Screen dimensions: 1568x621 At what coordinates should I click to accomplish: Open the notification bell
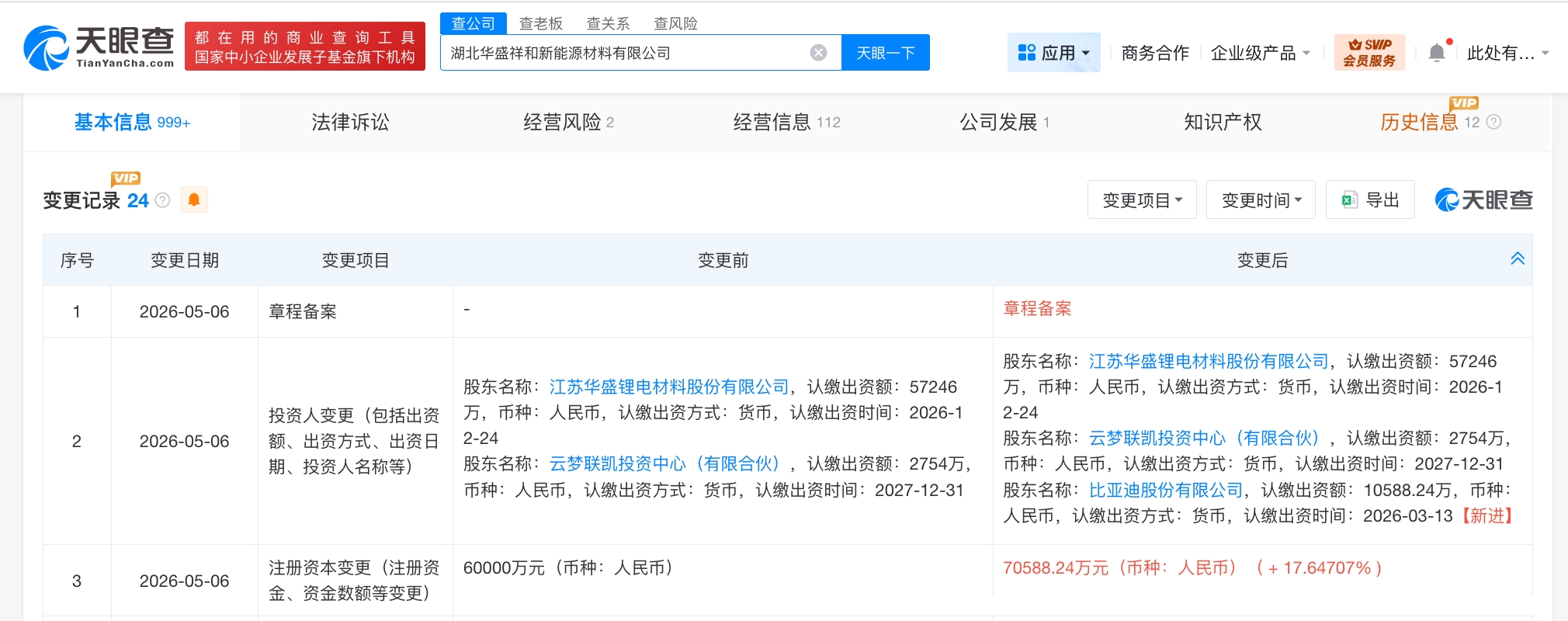1437,53
